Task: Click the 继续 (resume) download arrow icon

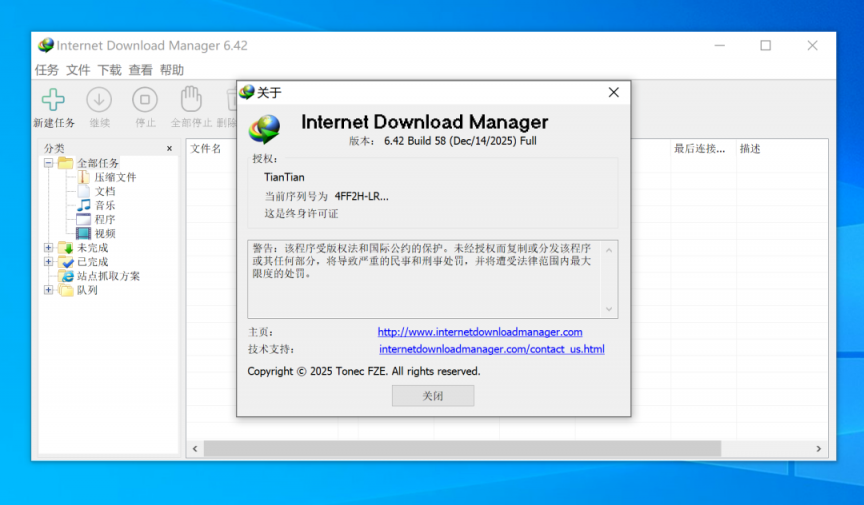Action: coord(99,100)
